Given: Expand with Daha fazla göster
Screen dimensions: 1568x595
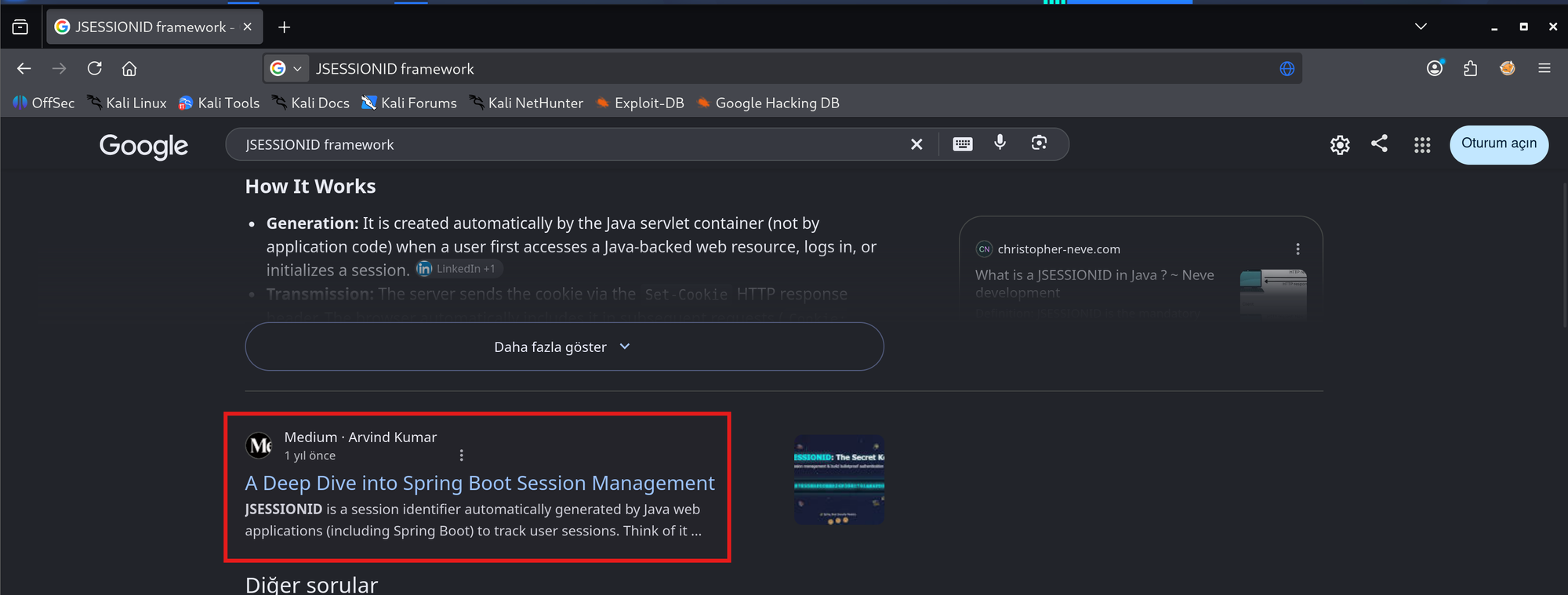Looking at the screenshot, I should [564, 346].
